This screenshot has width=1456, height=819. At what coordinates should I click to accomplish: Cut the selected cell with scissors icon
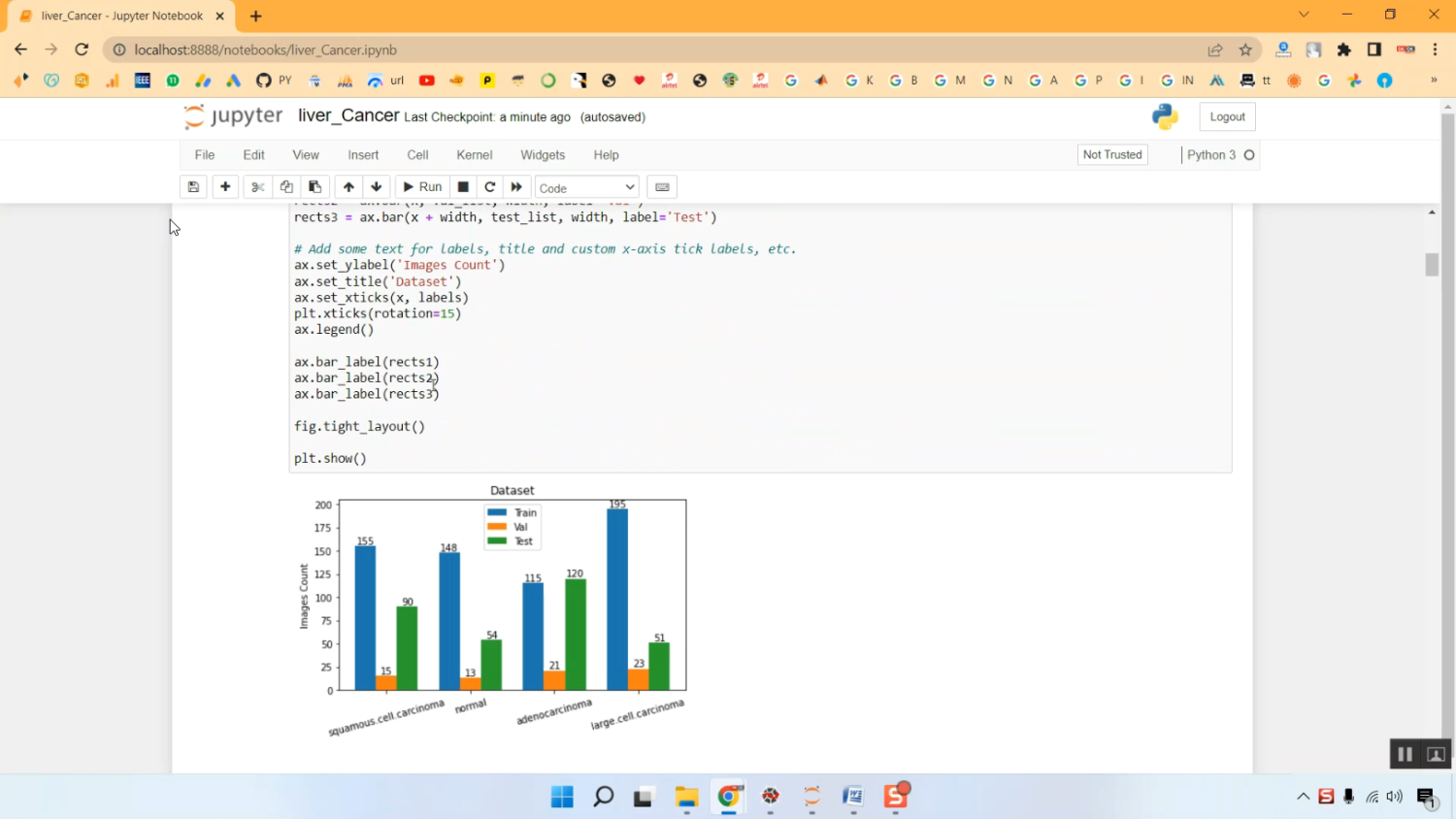[x=257, y=186]
